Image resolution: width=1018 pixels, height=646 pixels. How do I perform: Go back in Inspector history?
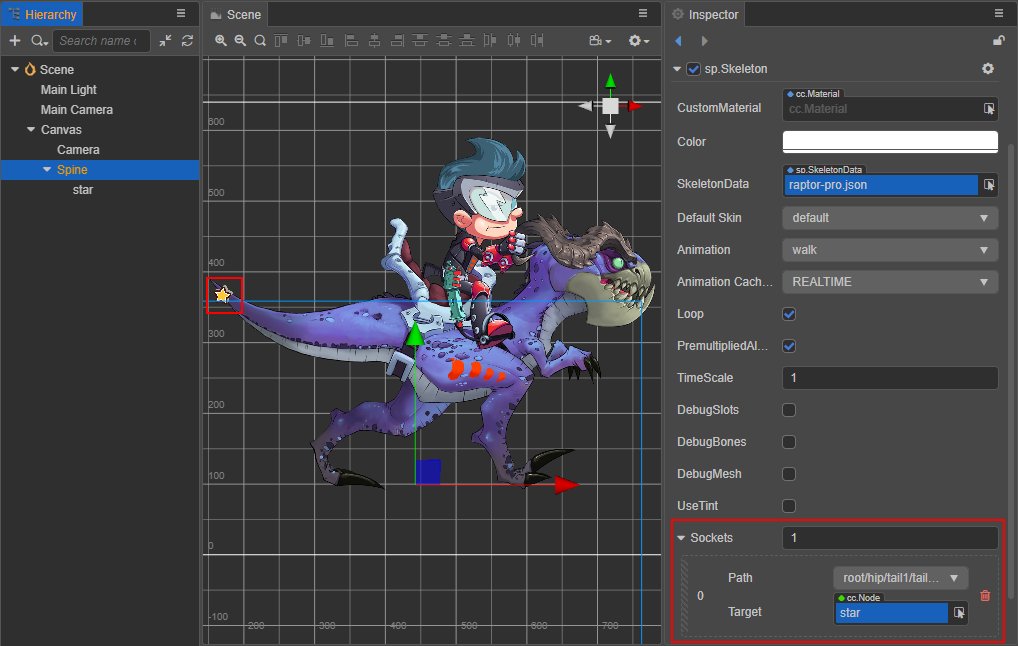[x=678, y=41]
